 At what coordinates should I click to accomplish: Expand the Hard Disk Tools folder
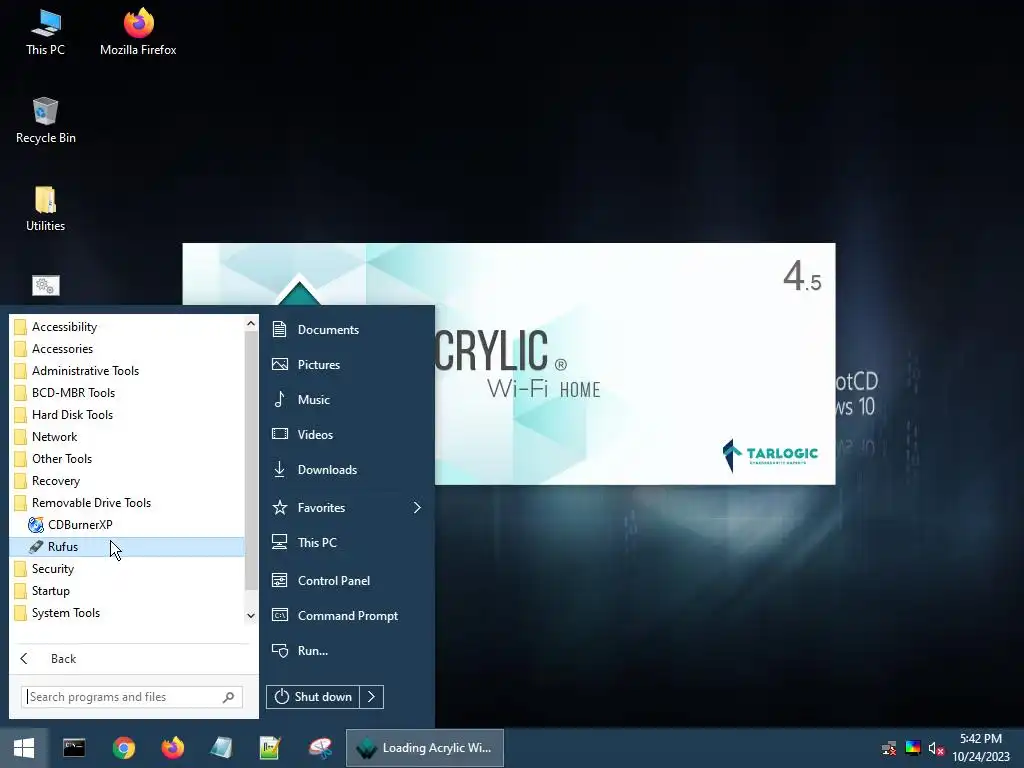pos(127,415)
